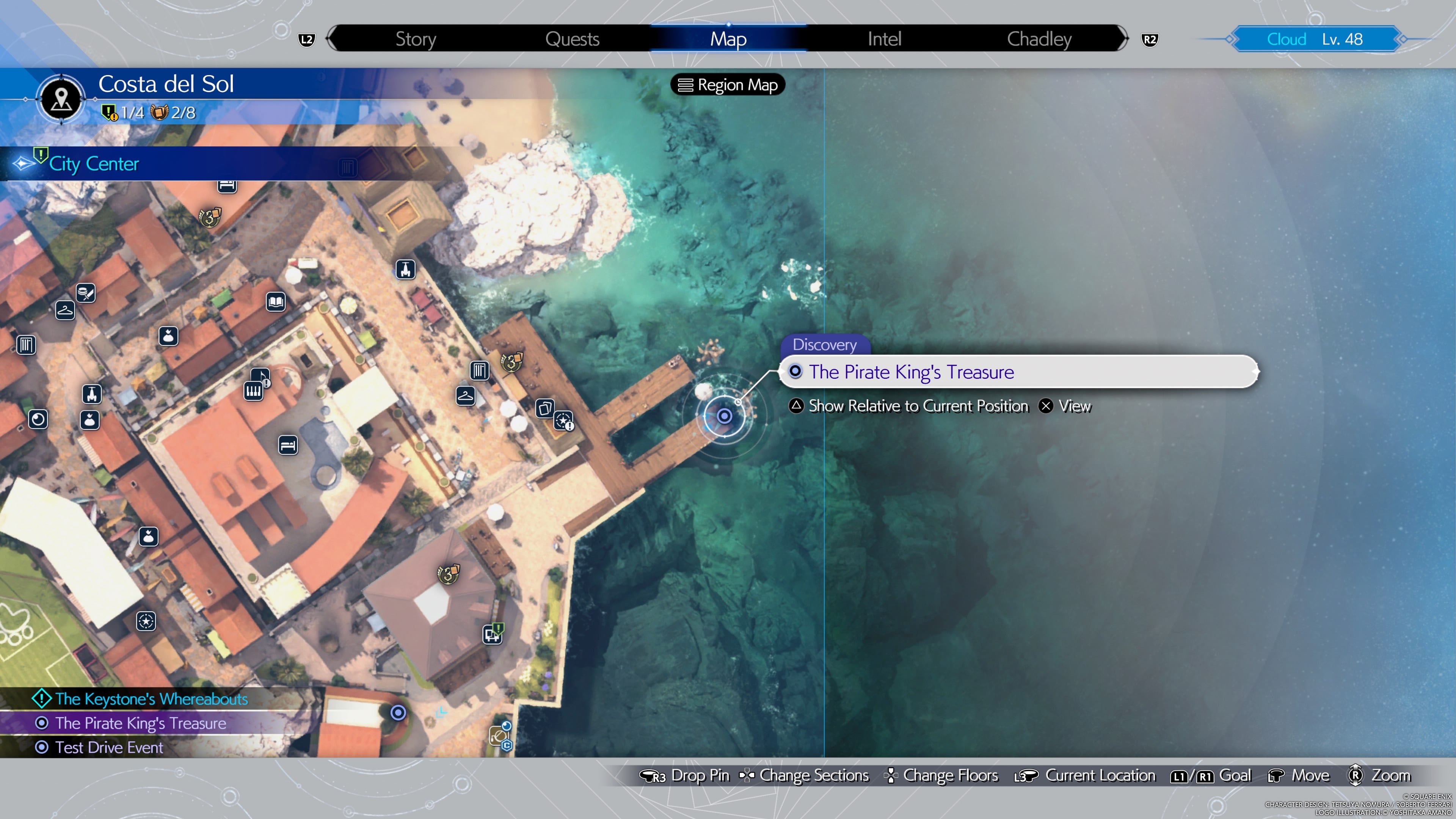
Task: Select Test Drive Event objective entry
Action: click(108, 748)
